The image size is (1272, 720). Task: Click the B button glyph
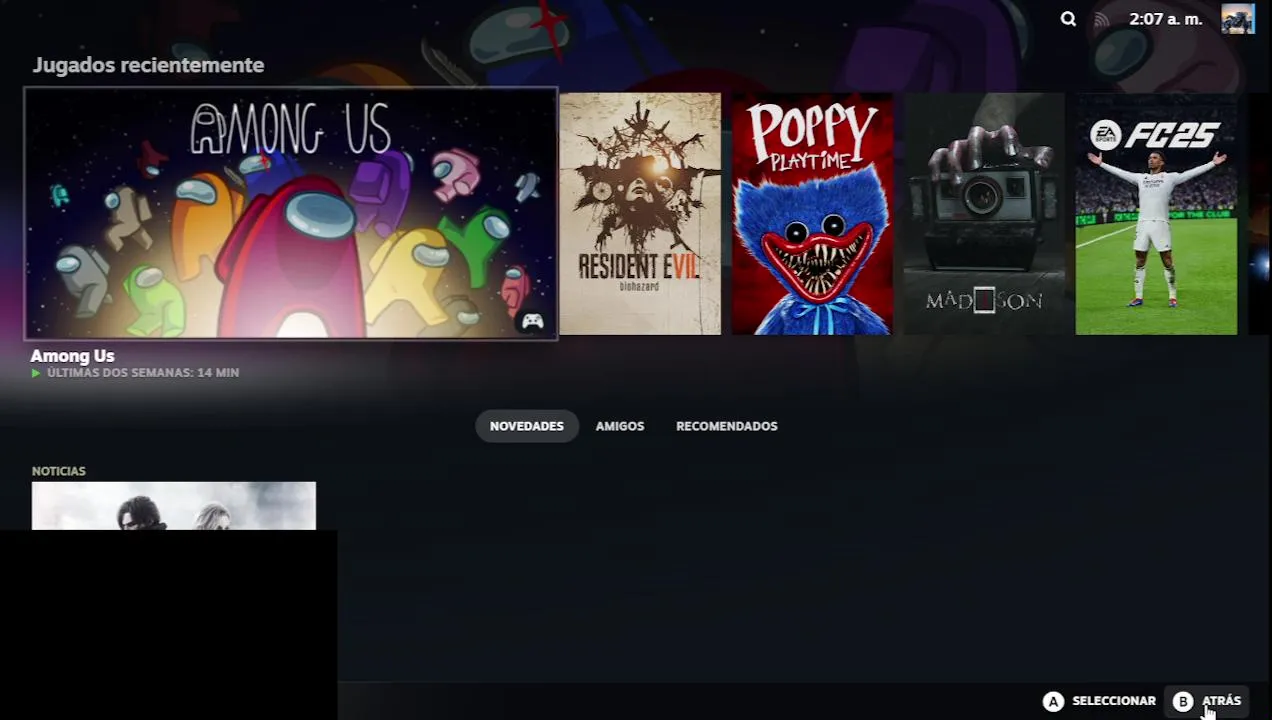click(x=1183, y=701)
